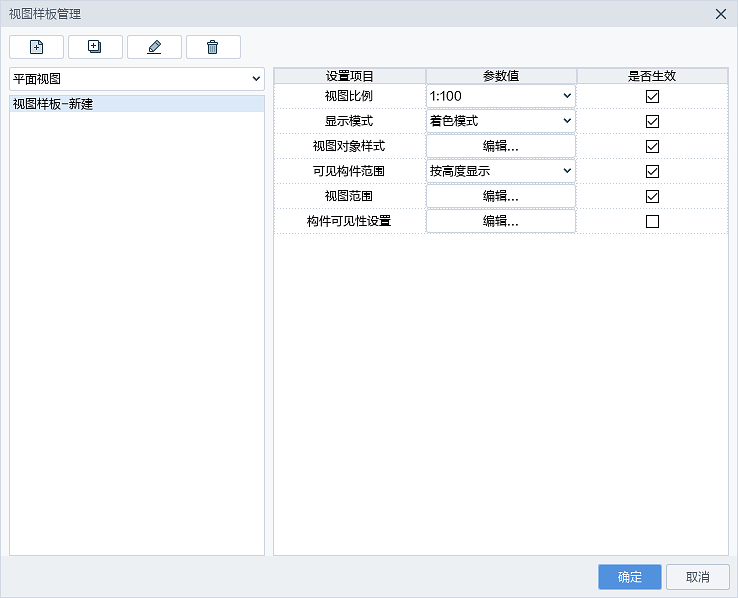This screenshot has height=598, width=738.
Task: Confirm with the 确定 button
Action: tap(630, 577)
